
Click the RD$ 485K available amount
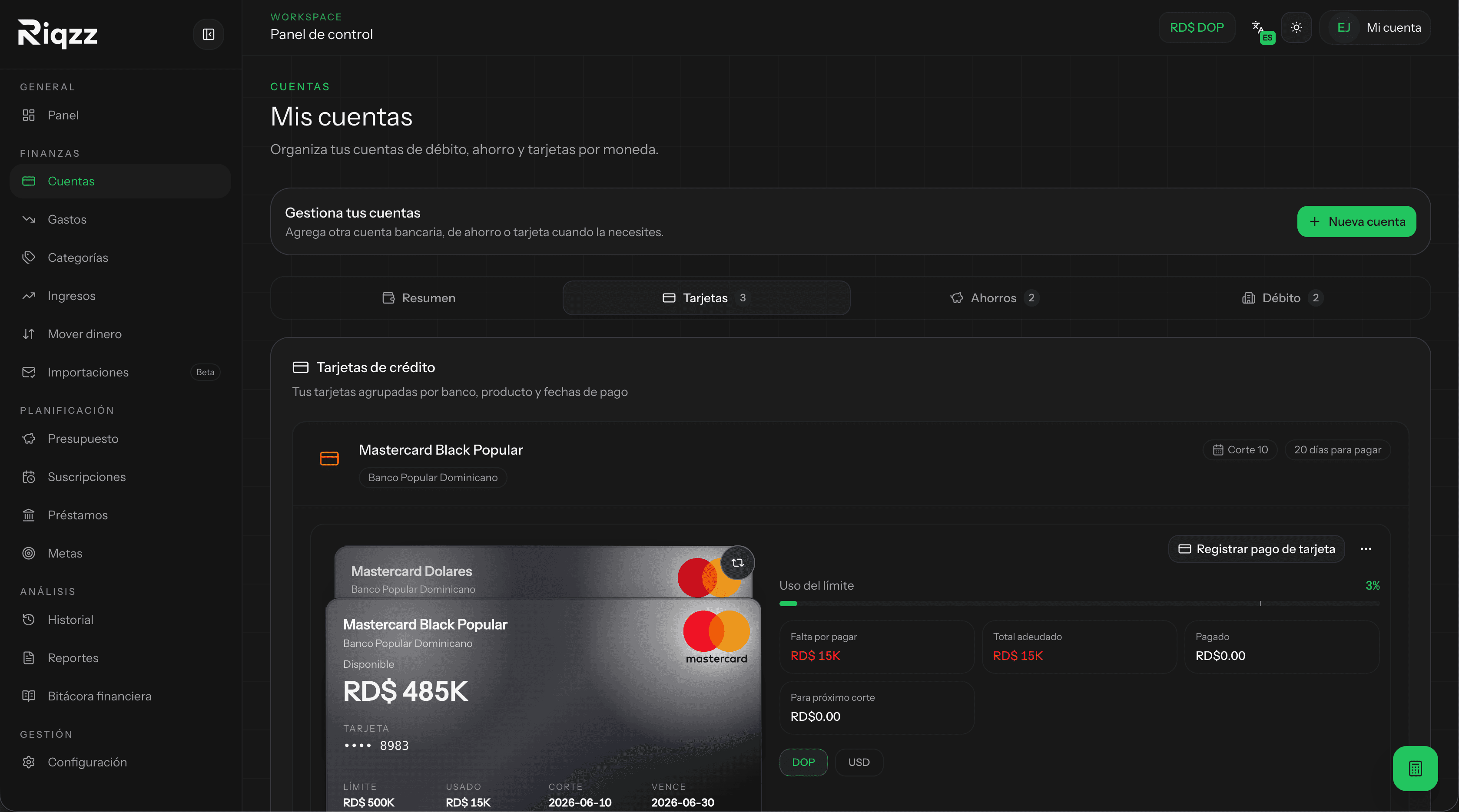point(405,691)
